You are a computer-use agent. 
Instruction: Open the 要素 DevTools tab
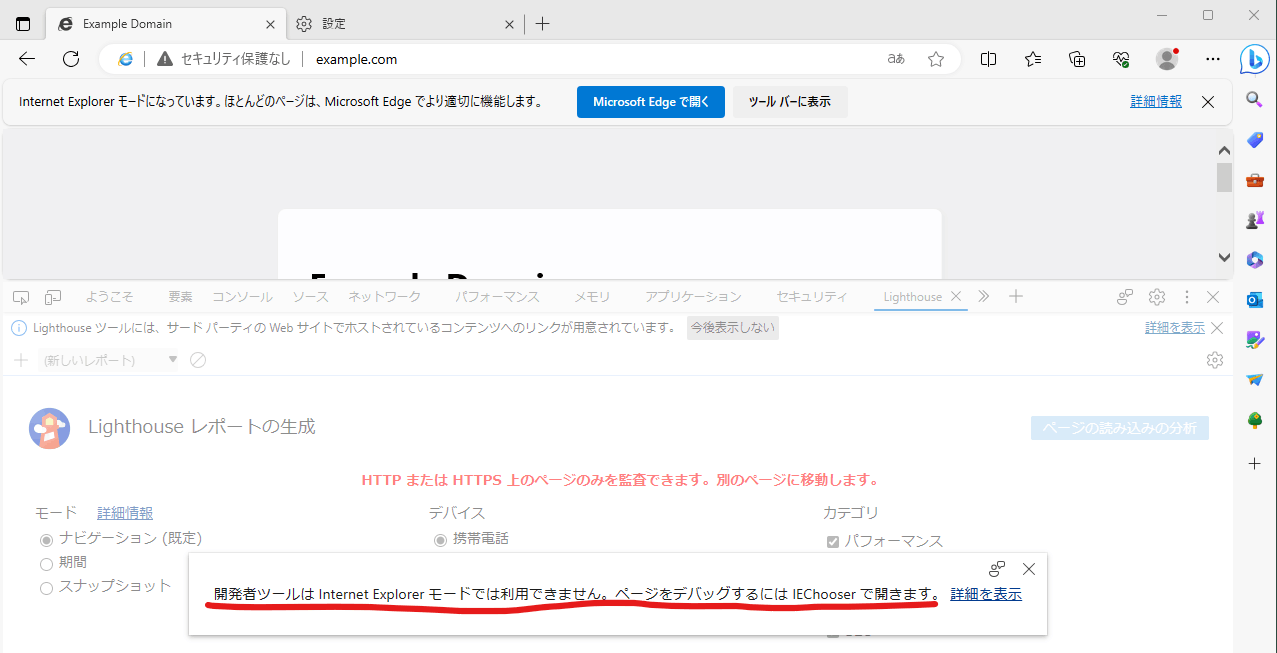pyautogui.click(x=181, y=297)
